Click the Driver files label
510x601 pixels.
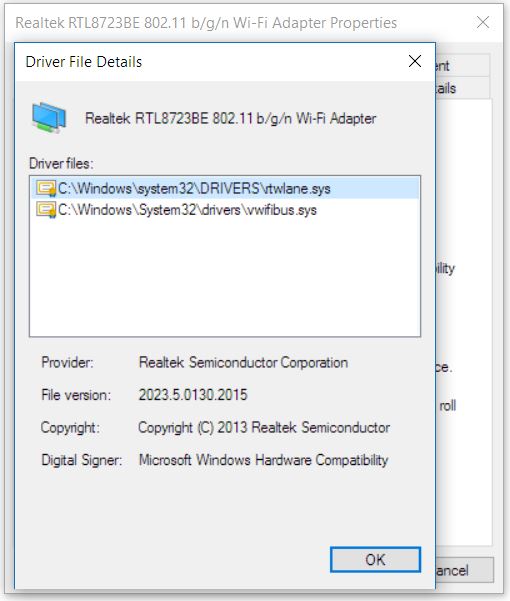61,164
